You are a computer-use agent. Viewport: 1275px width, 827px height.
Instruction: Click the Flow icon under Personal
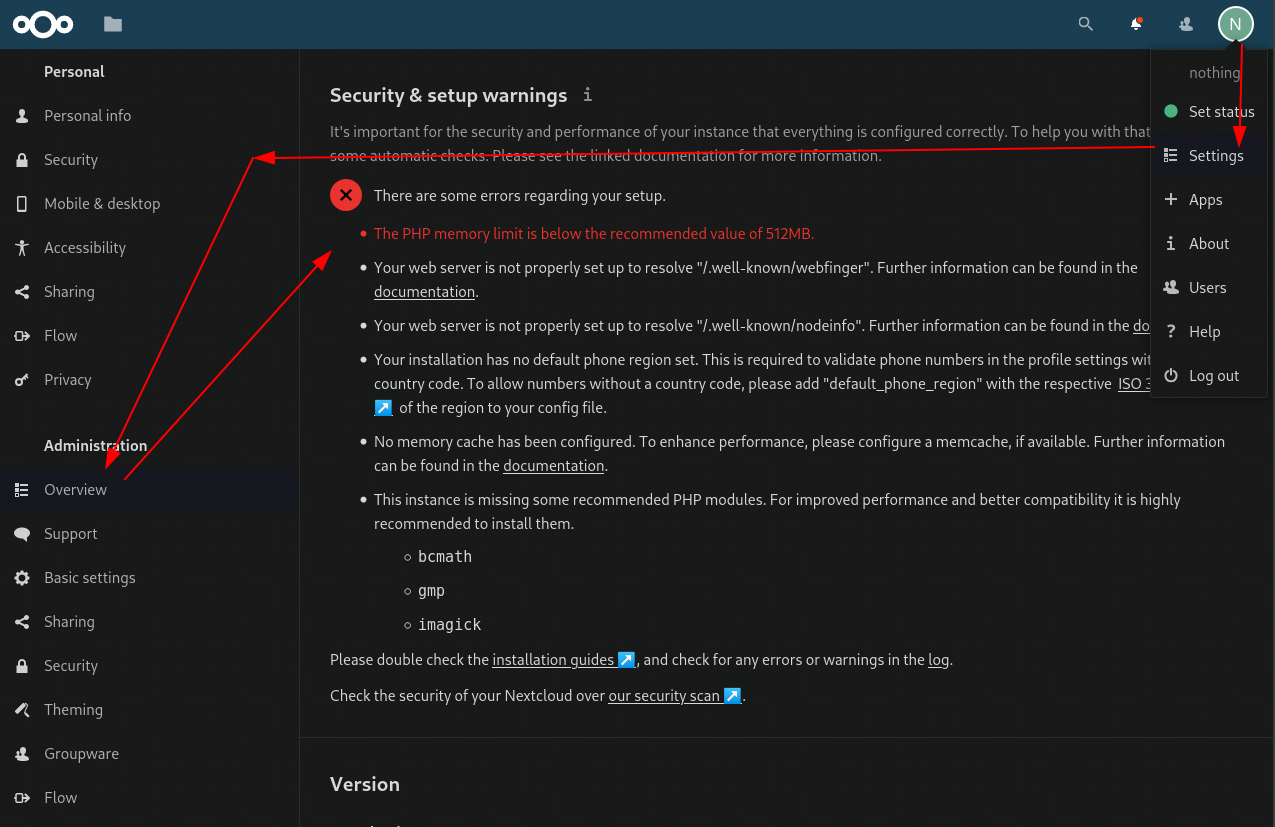(x=22, y=336)
